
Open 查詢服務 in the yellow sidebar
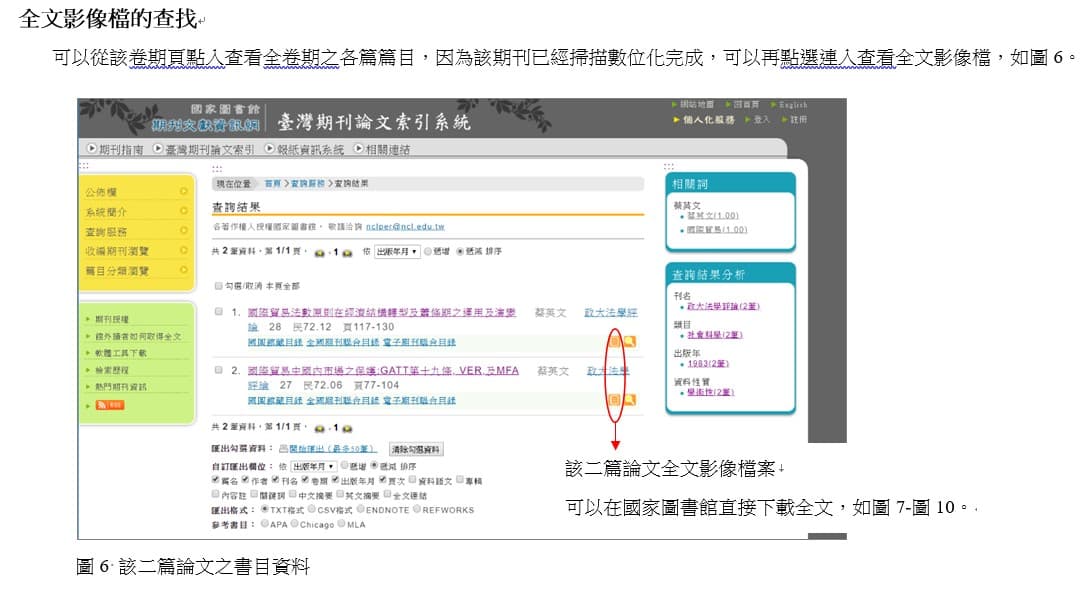coord(106,231)
